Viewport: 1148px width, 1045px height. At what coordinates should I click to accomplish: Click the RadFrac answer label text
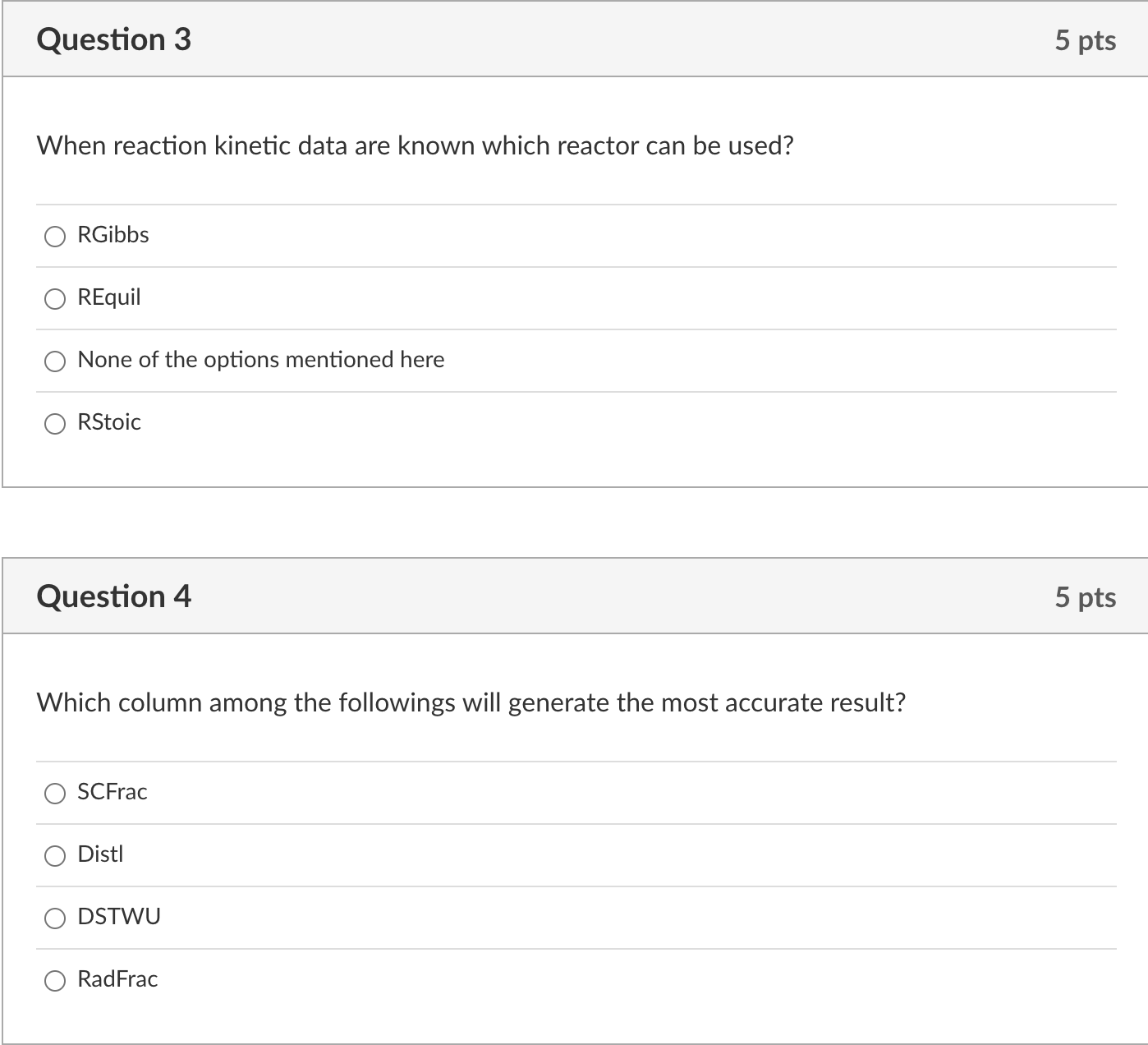(x=117, y=979)
